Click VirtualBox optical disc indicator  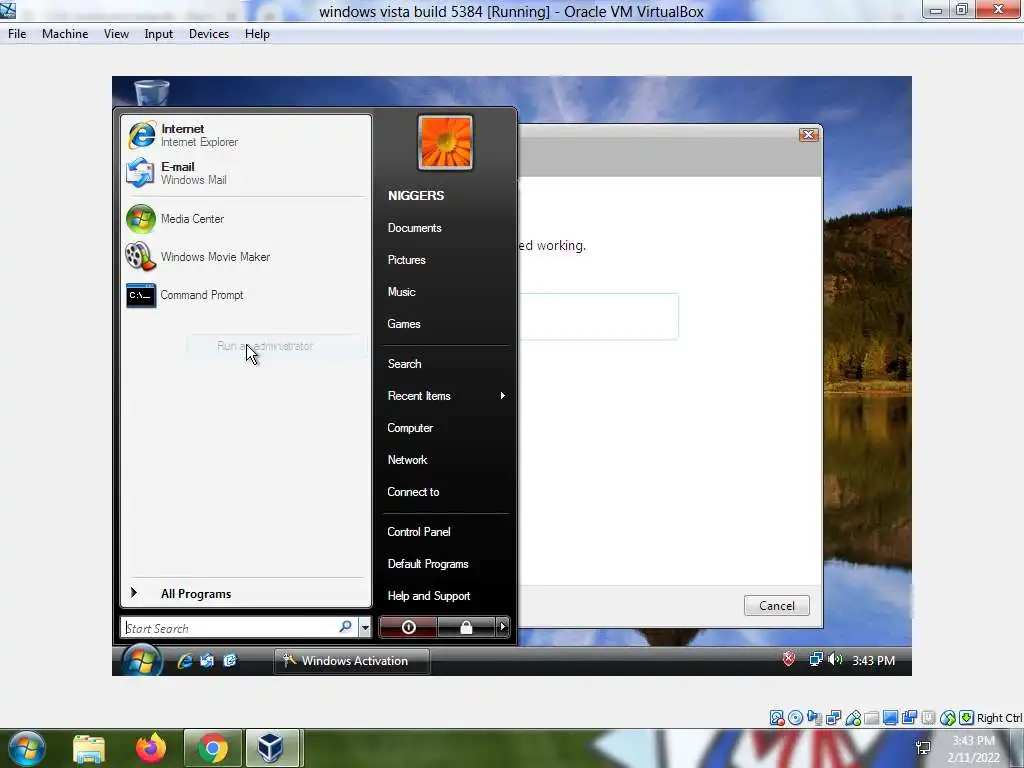point(795,718)
